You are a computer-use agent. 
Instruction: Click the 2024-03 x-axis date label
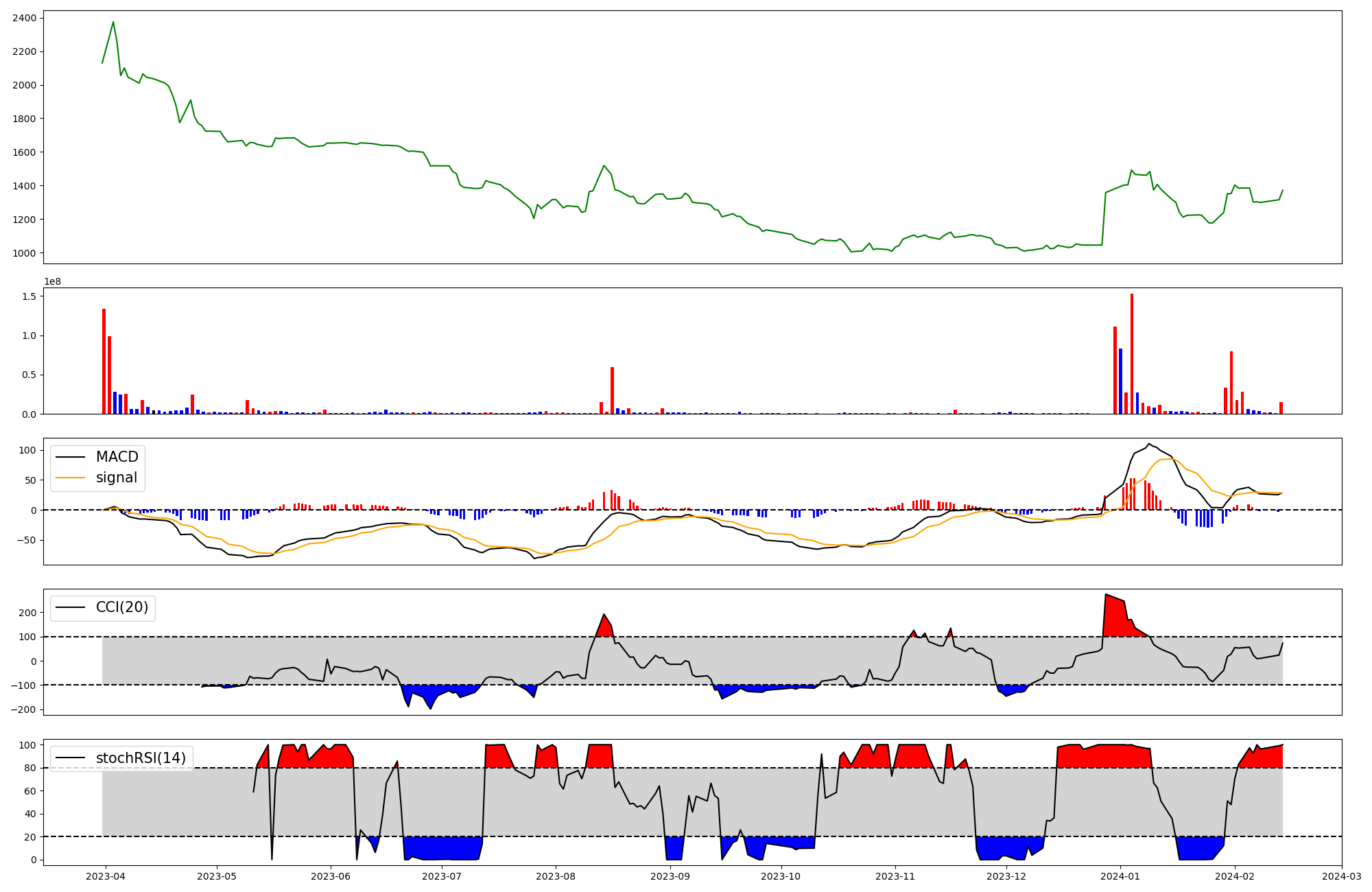point(1341,876)
